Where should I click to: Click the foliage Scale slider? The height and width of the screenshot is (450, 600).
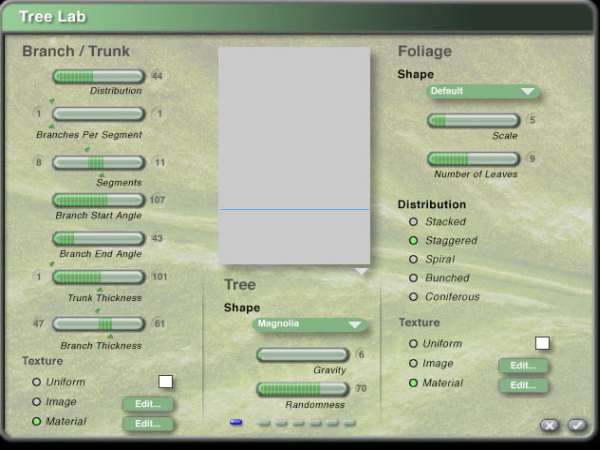click(x=474, y=121)
